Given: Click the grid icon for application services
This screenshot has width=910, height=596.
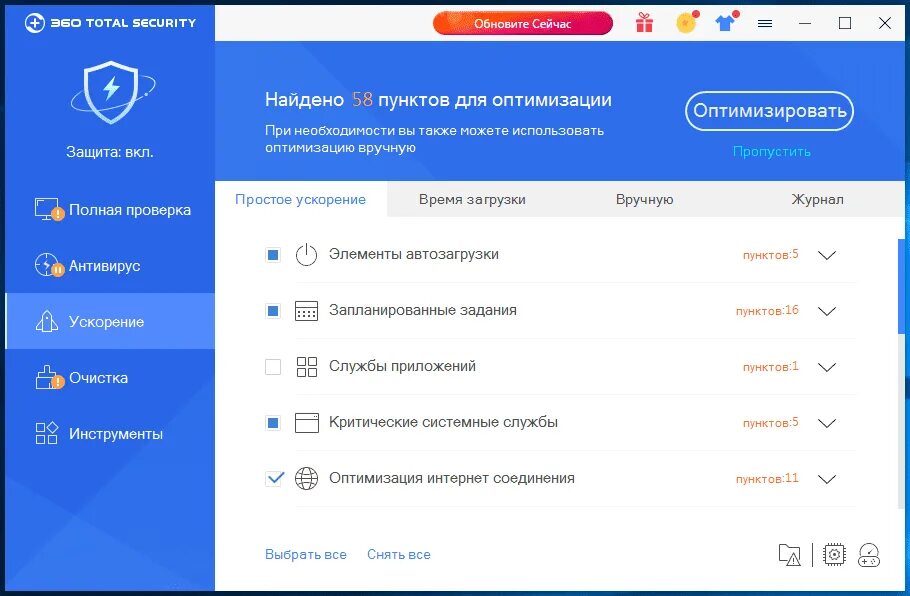Looking at the screenshot, I should tap(306, 367).
